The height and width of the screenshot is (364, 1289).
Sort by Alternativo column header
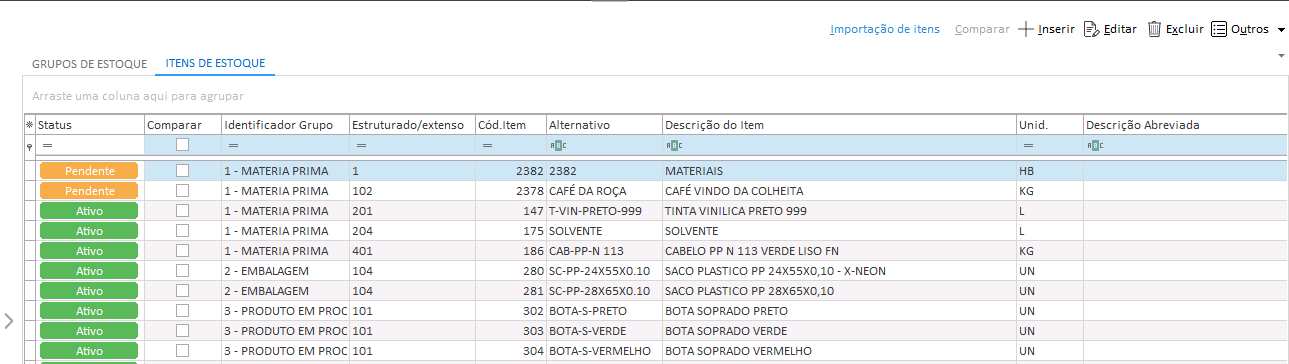pyautogui.click(x=604, y=125)
